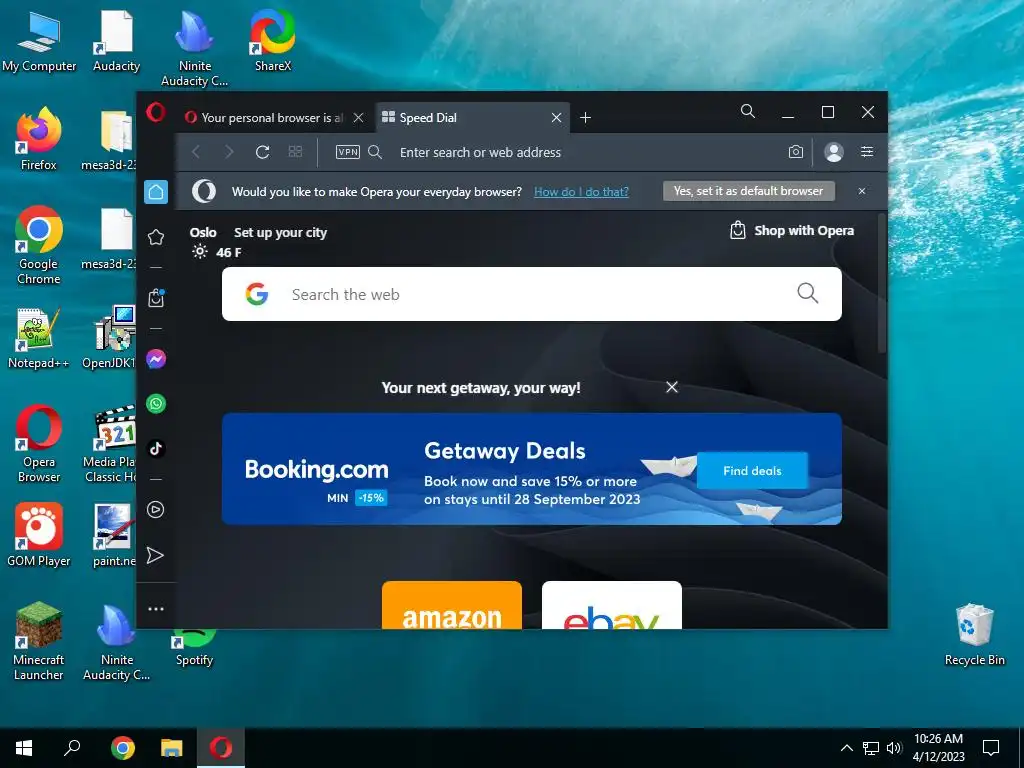Image resolution: width=1024 pixels, height=768 pixels.
Task: Select the GOM Player desktop shortcut
Action: (x=39, y=535)
